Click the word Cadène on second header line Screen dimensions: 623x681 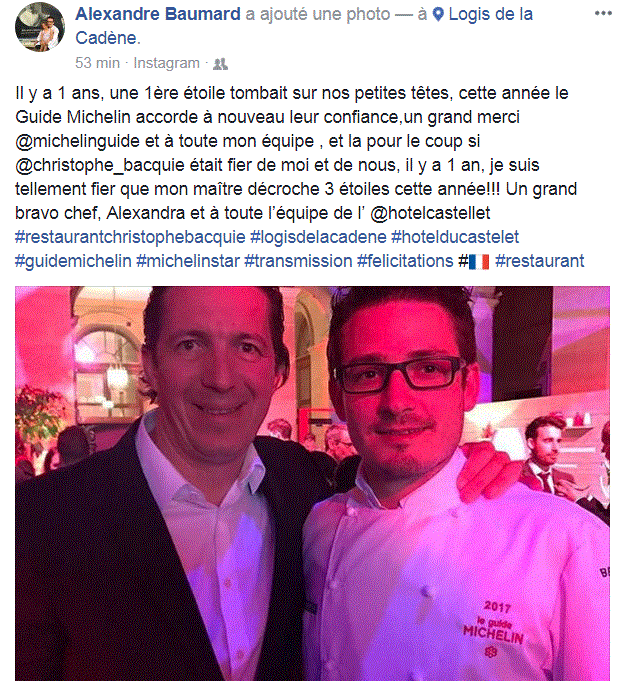(106, 38)
